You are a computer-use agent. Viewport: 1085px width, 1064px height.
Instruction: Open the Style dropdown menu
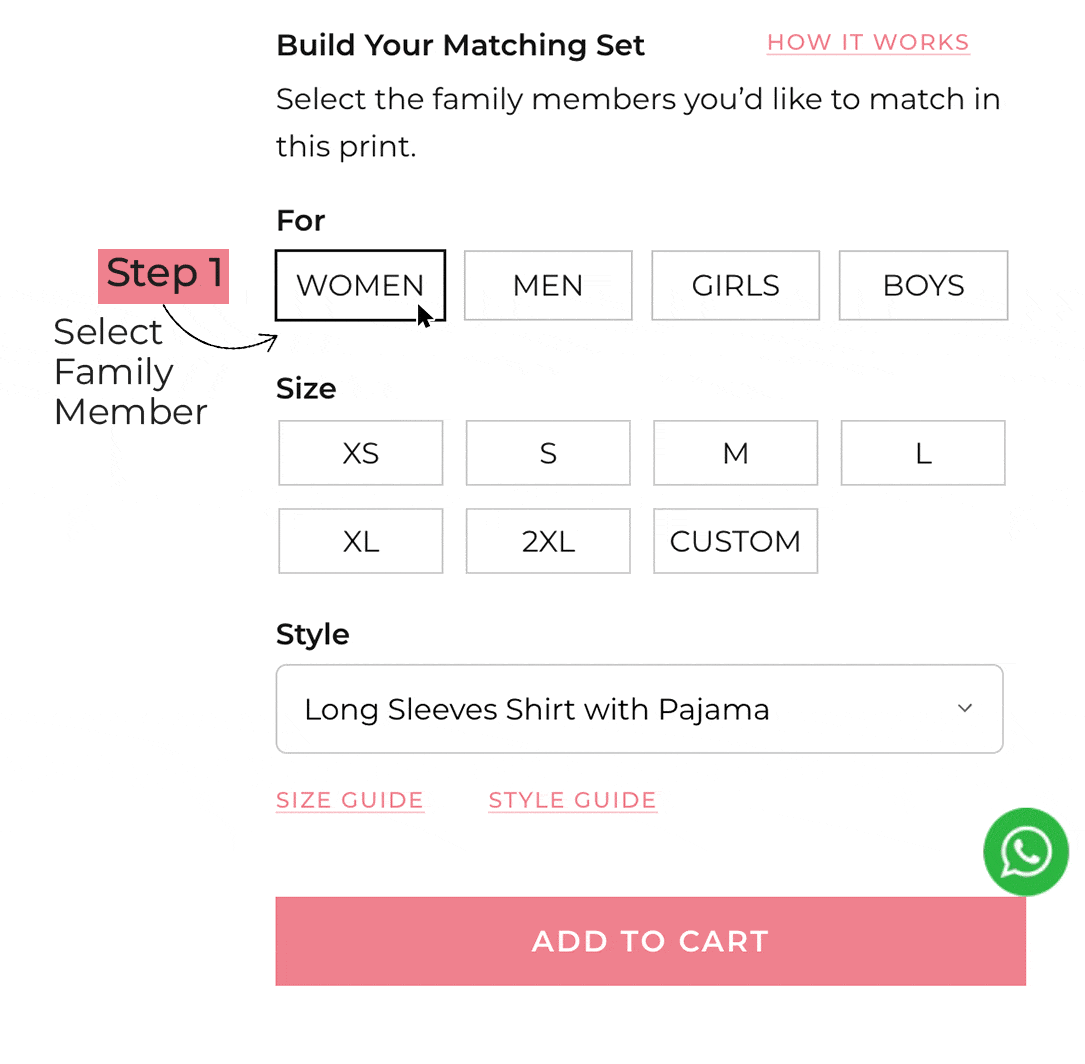click(638, 709)
